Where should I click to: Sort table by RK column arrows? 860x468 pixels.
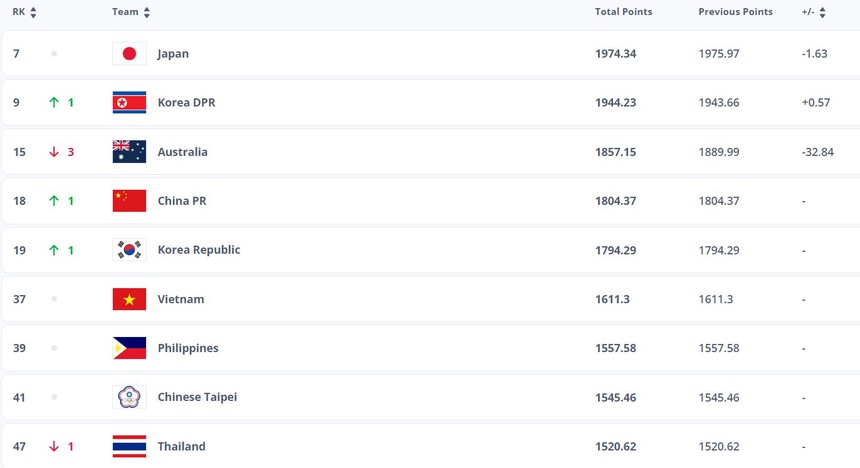(x=34, y=13)
